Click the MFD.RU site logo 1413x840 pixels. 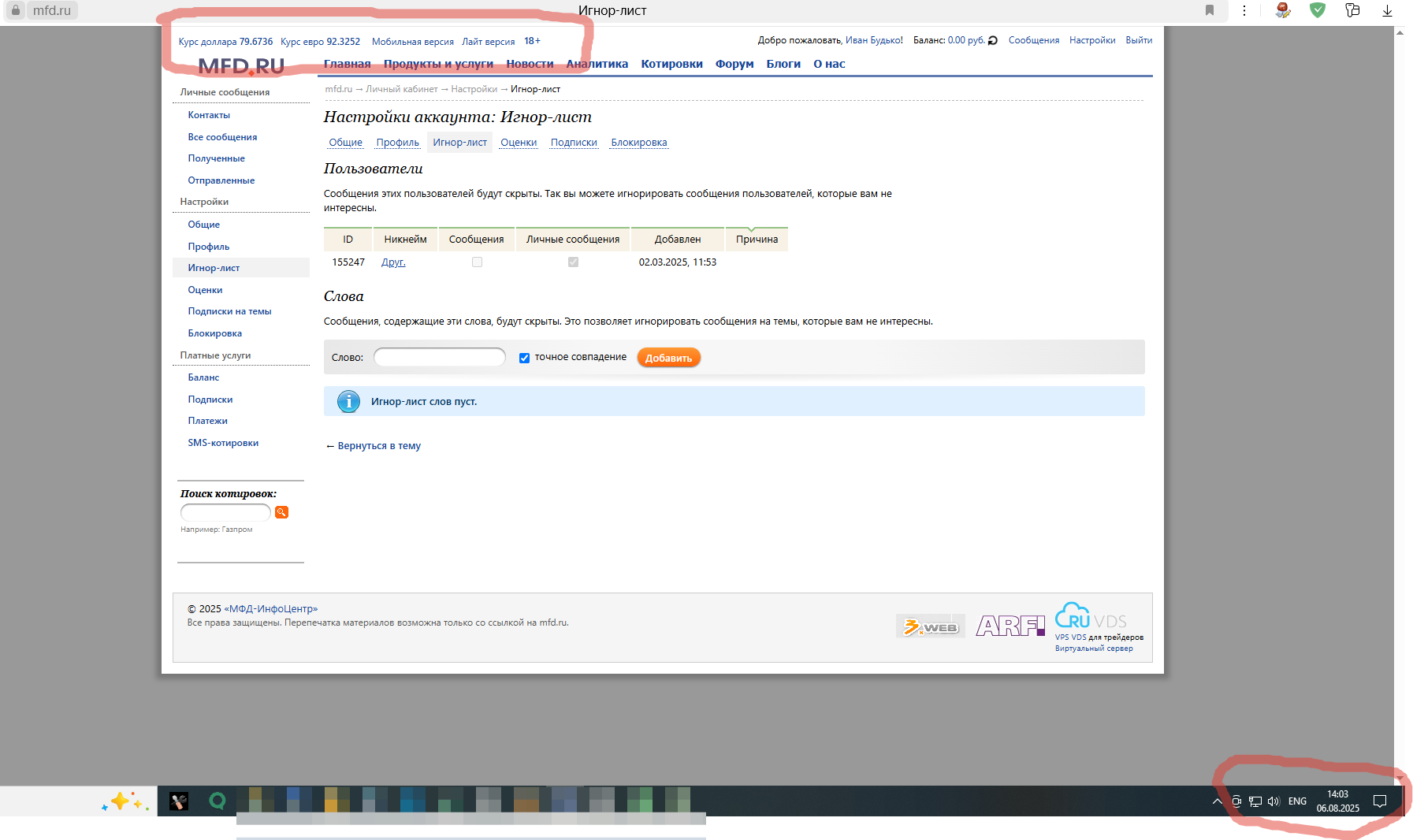240,66
